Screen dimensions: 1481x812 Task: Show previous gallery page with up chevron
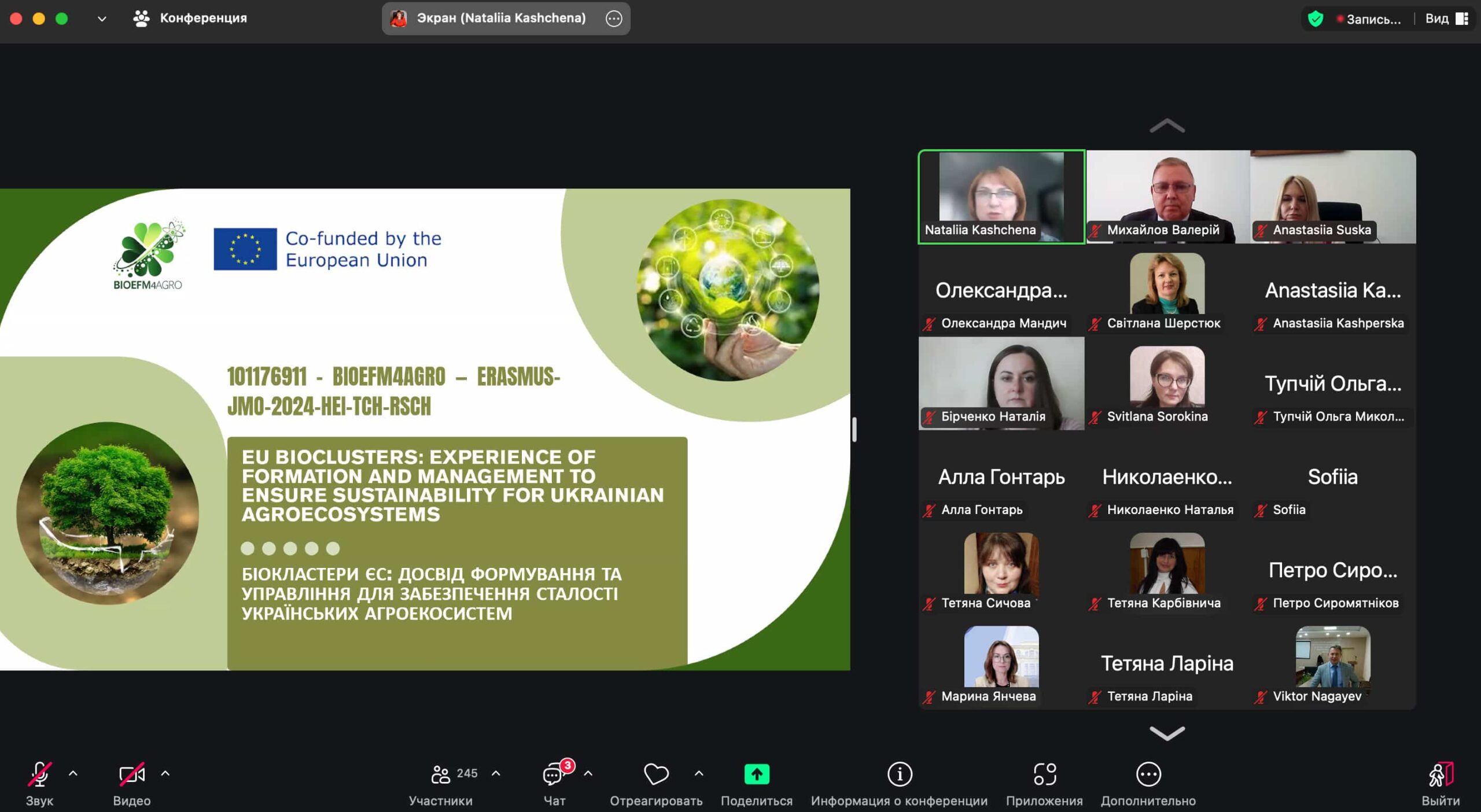point(1167,126)
